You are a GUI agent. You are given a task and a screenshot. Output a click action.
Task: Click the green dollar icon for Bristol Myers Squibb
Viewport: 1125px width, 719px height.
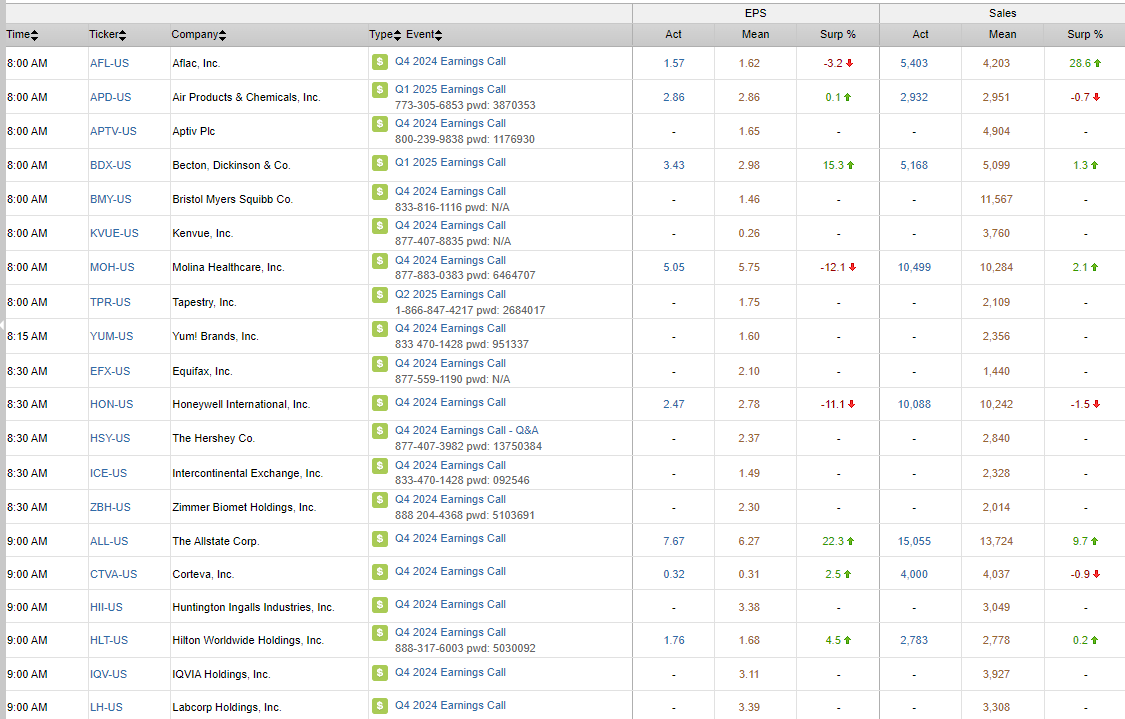pos(380,192)
